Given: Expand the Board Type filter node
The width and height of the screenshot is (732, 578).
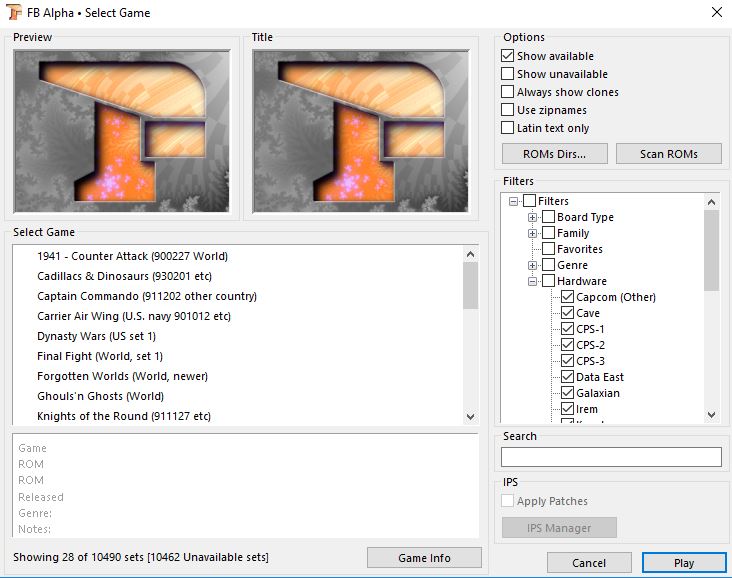Looking at the screenshot, I should (532, 218).
